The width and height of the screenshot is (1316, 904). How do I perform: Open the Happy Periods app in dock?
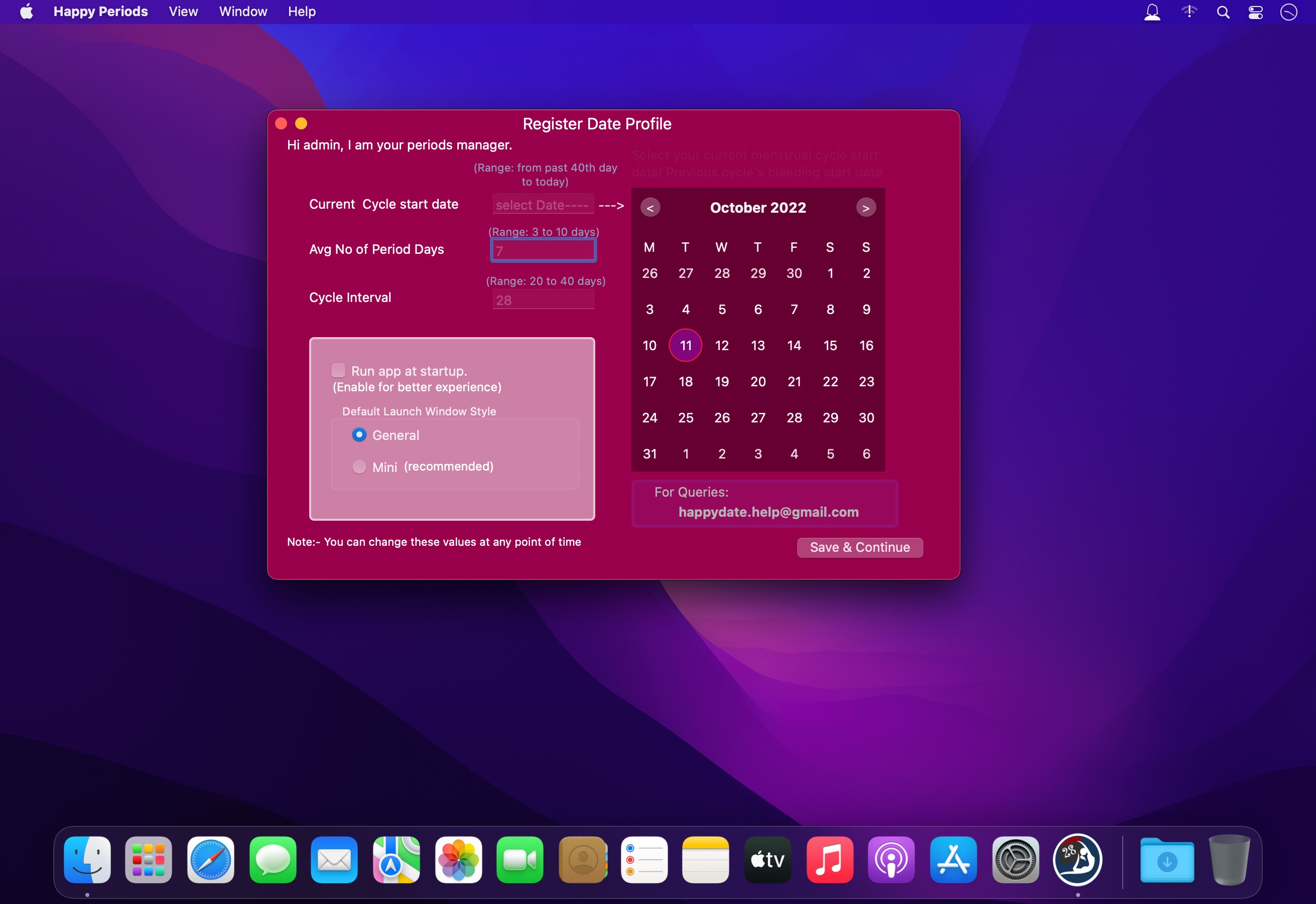click(x=1077, y=859)
